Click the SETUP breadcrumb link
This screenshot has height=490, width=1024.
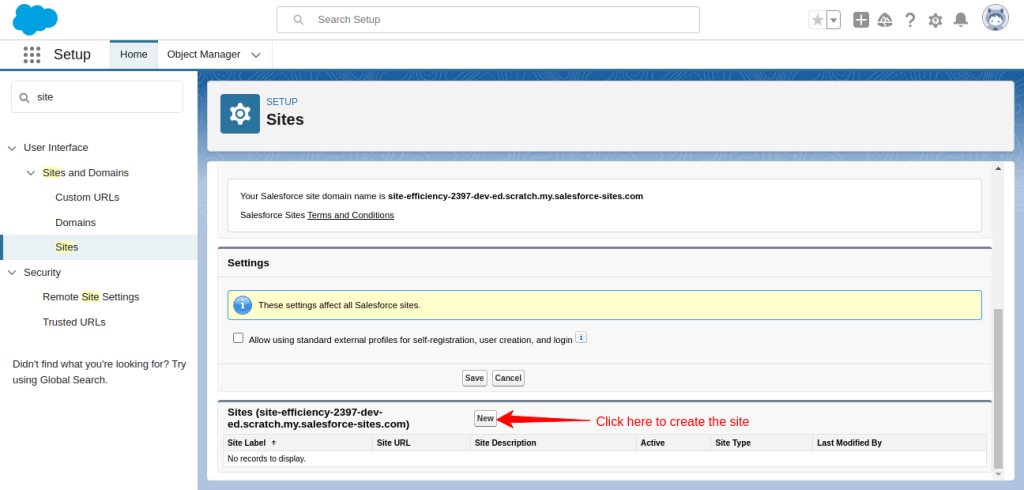tap(282, 102)
